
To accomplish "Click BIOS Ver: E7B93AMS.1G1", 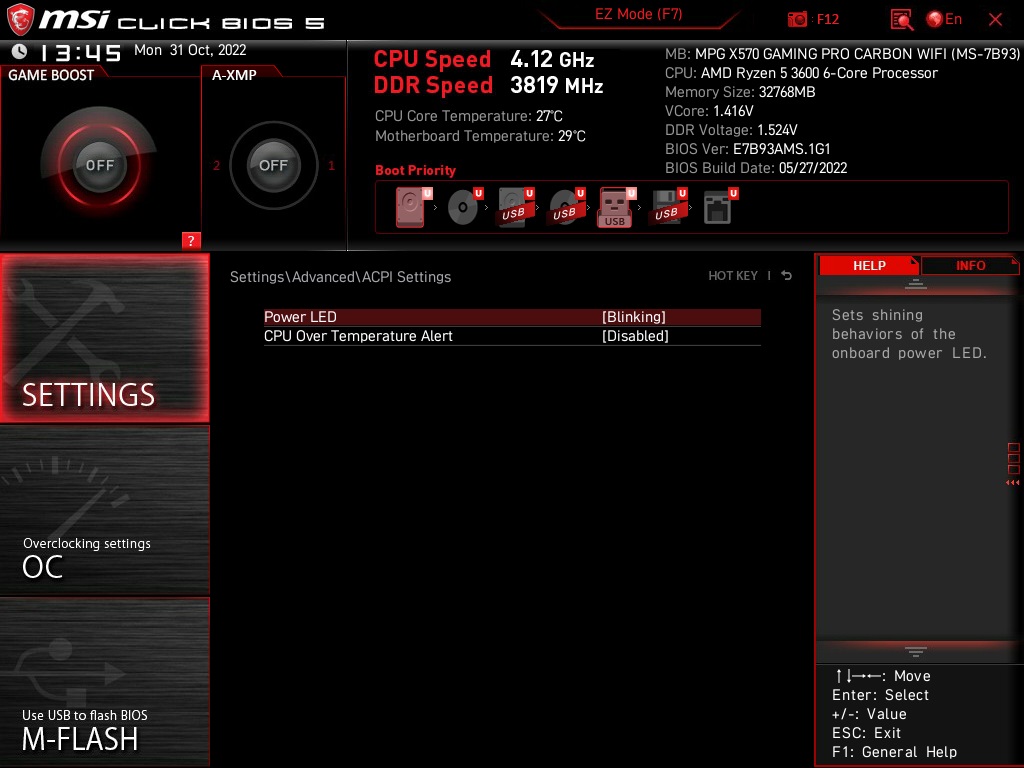I will pyautogui.click(x=747, y=149).
